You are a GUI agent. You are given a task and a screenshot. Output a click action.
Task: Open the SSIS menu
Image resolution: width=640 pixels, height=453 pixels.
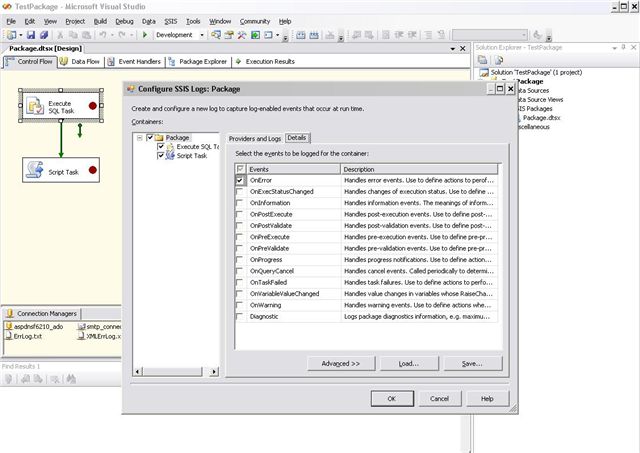click(x=170, y=20)
